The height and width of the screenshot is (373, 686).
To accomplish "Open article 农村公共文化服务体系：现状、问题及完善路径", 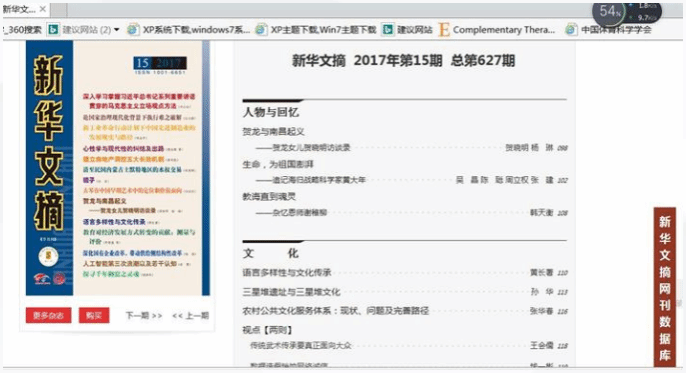I will pos(336,311).
